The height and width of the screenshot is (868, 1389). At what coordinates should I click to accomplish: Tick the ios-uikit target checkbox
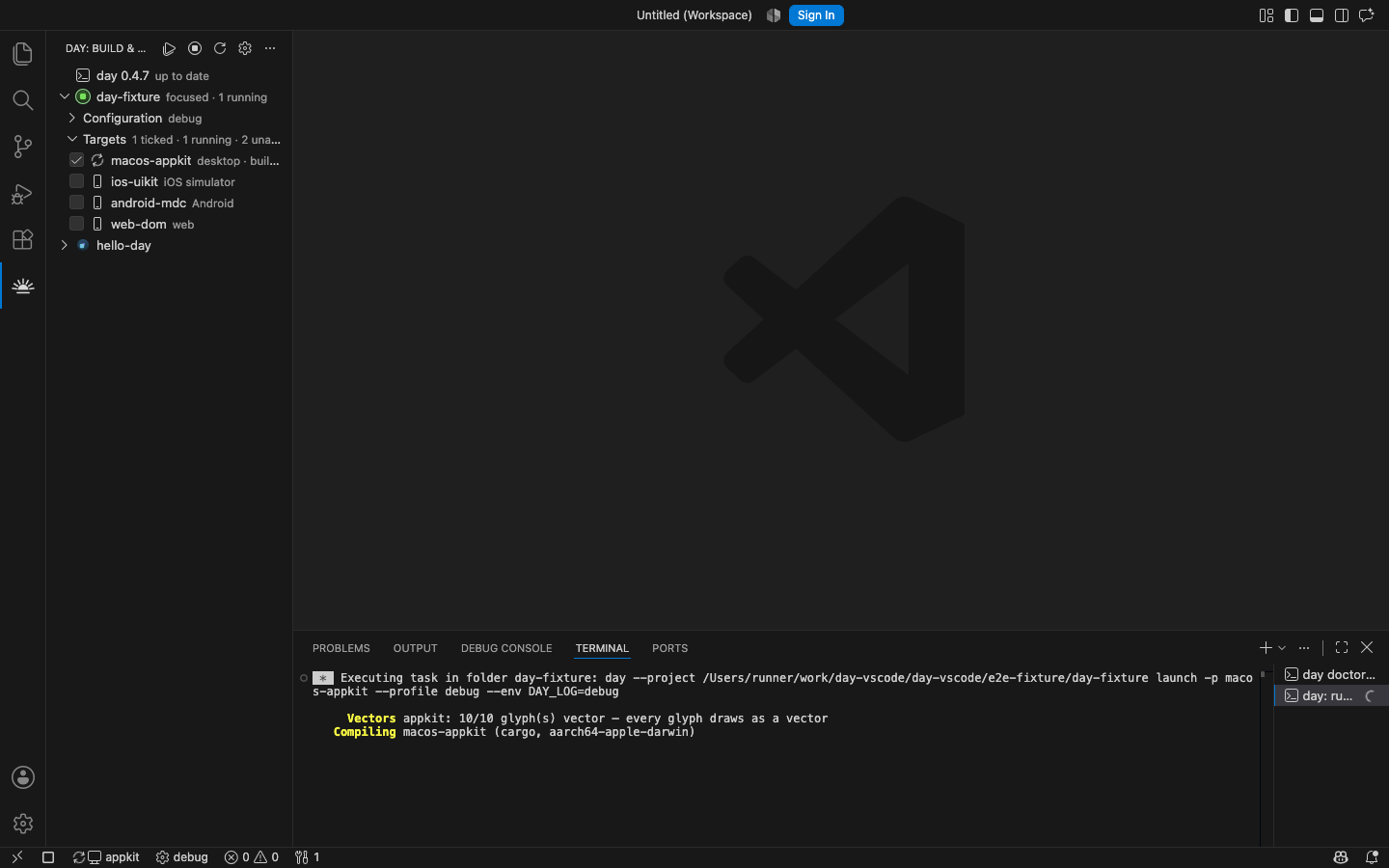click(77, 181)
